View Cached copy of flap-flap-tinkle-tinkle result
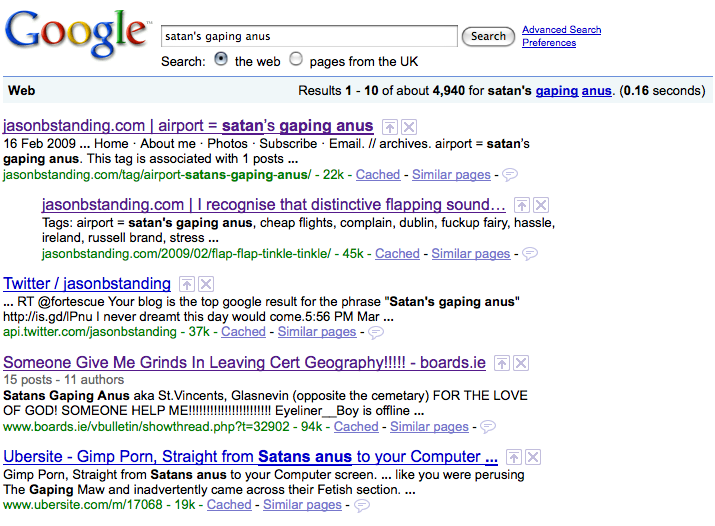Screen dimensions: 715x526 point(397,253)
